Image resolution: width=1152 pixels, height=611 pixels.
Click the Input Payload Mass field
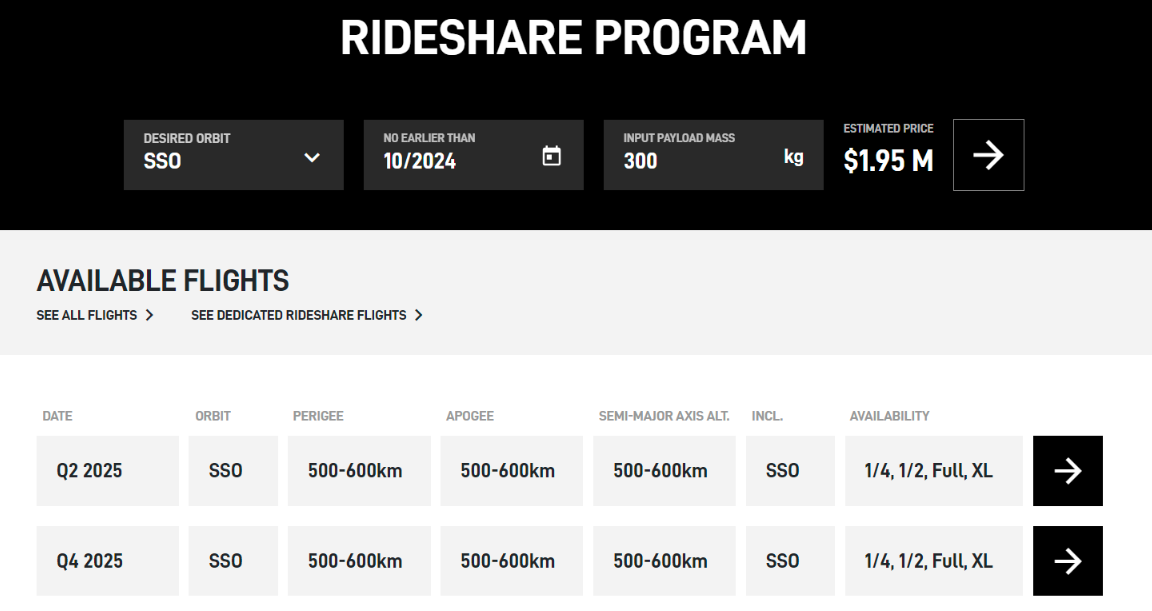click(700, 160)
